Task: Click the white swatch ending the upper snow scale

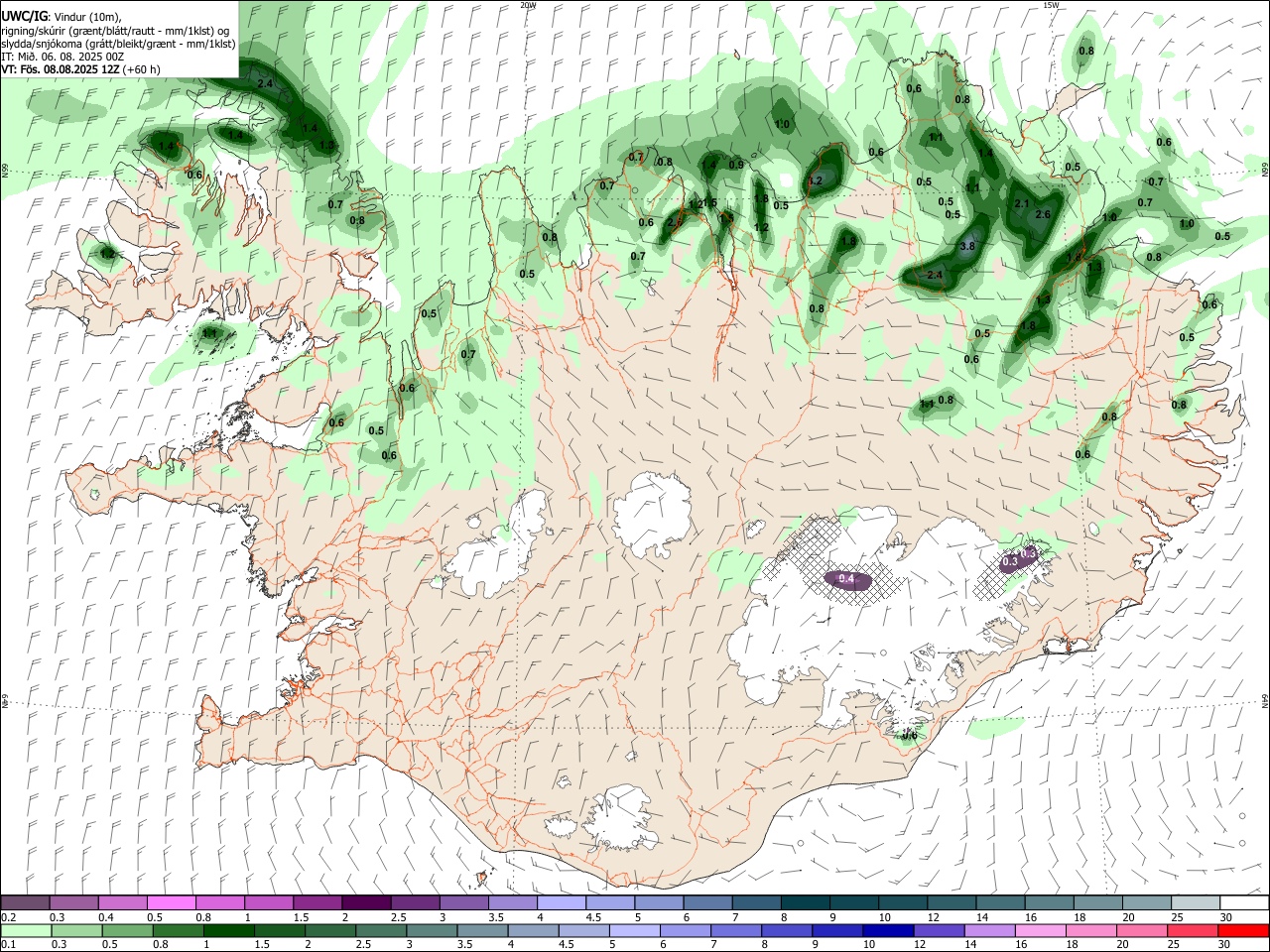Action: point(1243,902)
